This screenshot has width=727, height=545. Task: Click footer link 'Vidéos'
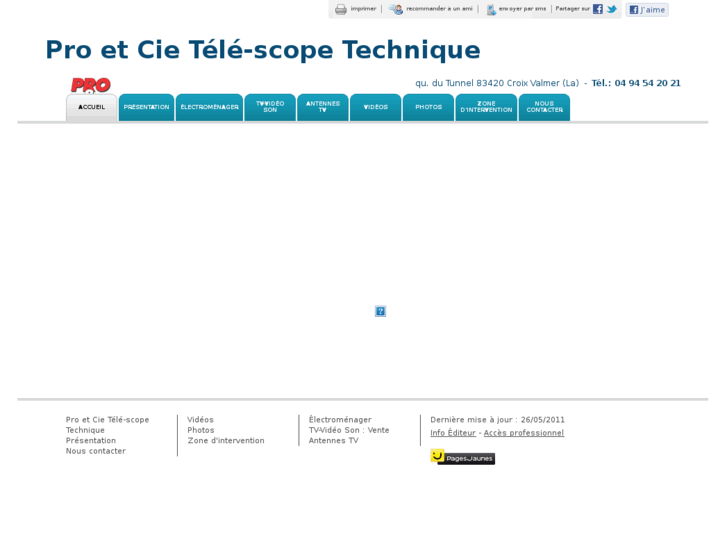(x=200, y=420)
